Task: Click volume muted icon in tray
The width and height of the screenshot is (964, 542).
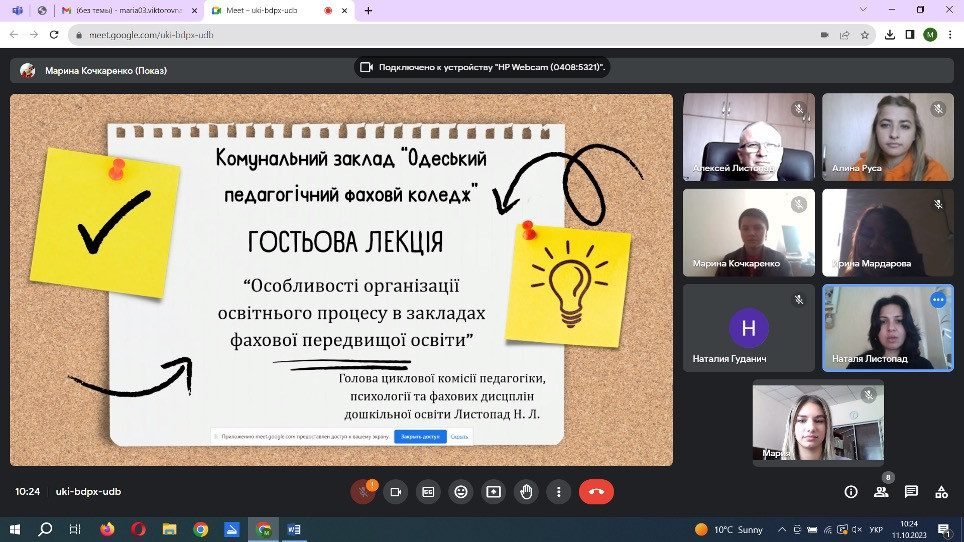Action: tap(856, 529)
